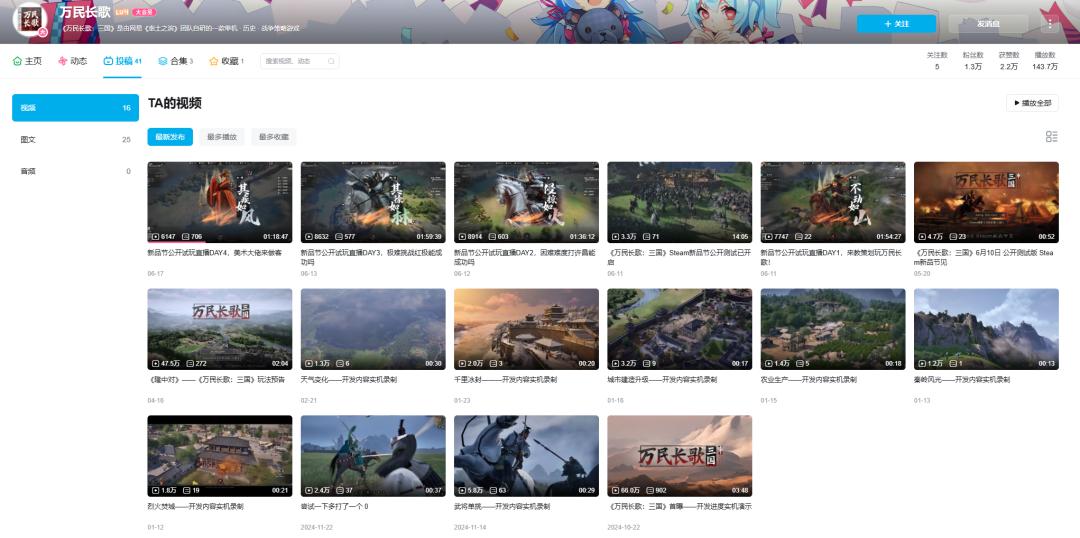
Task: Click the 关注 follow button
Action: click(x=896, y=23)
